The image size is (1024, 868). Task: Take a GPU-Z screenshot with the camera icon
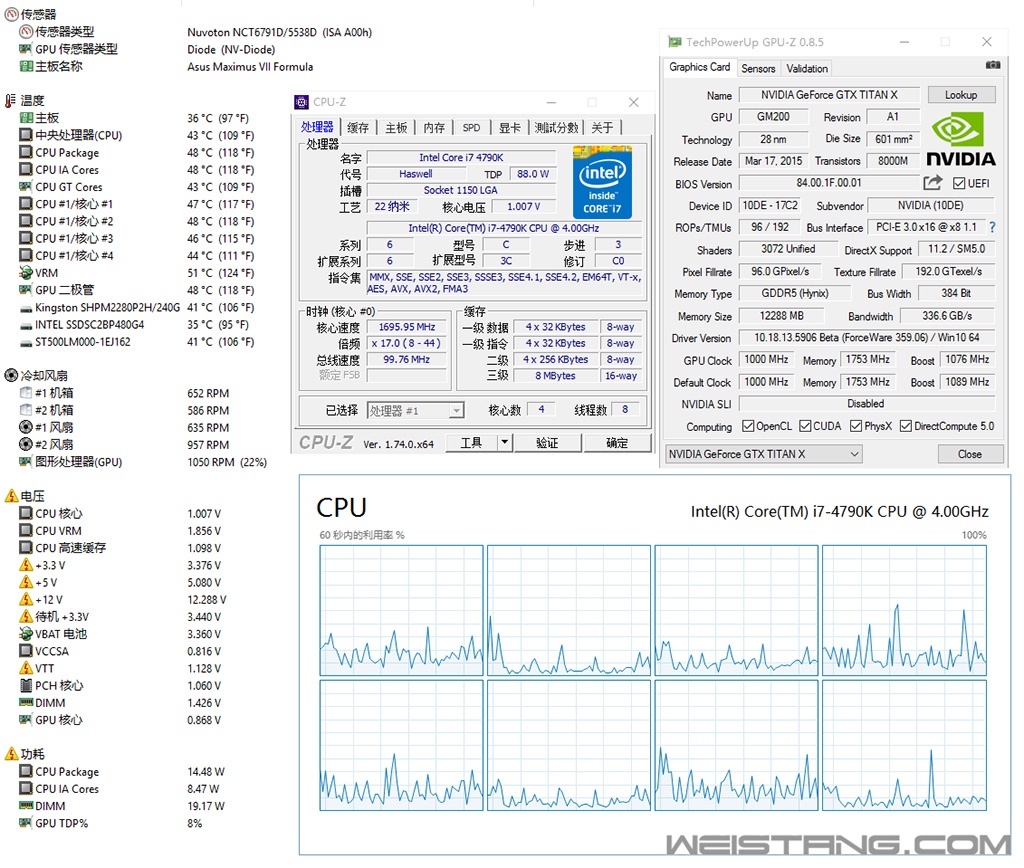(x=993, y=65)
